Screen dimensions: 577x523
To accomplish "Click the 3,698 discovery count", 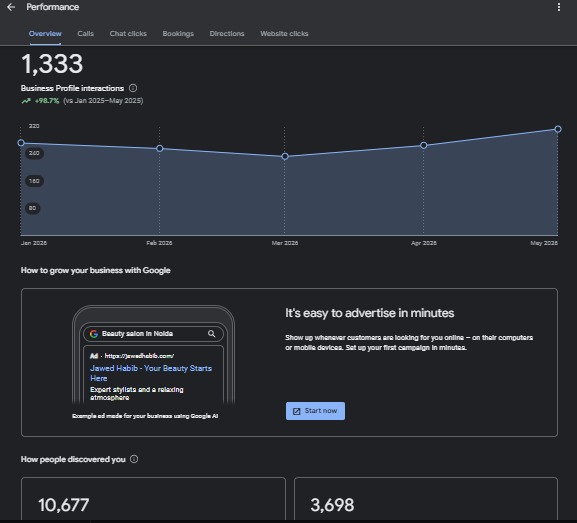I will [x=332, y=505].
